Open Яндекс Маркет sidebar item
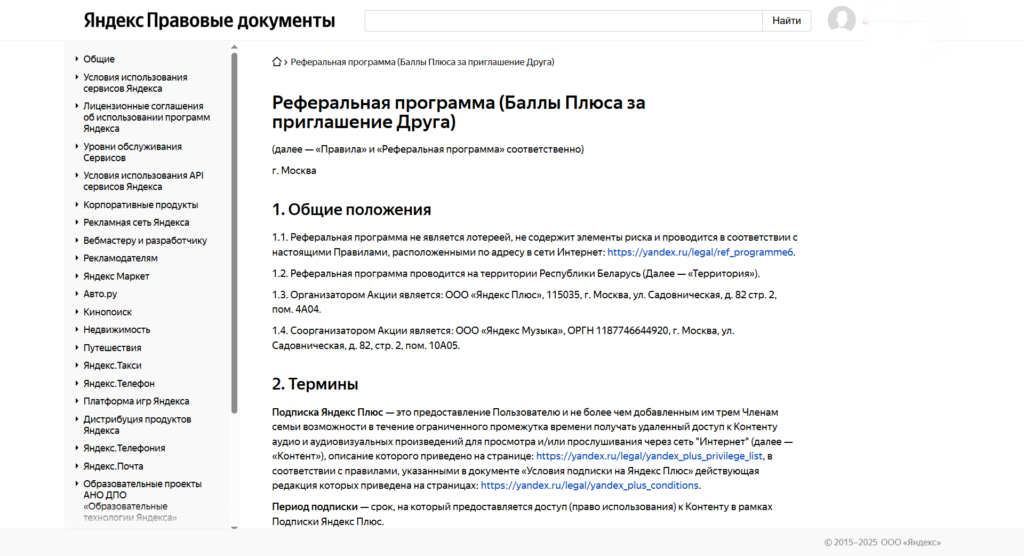1024x556 pixels. [116, 276]
